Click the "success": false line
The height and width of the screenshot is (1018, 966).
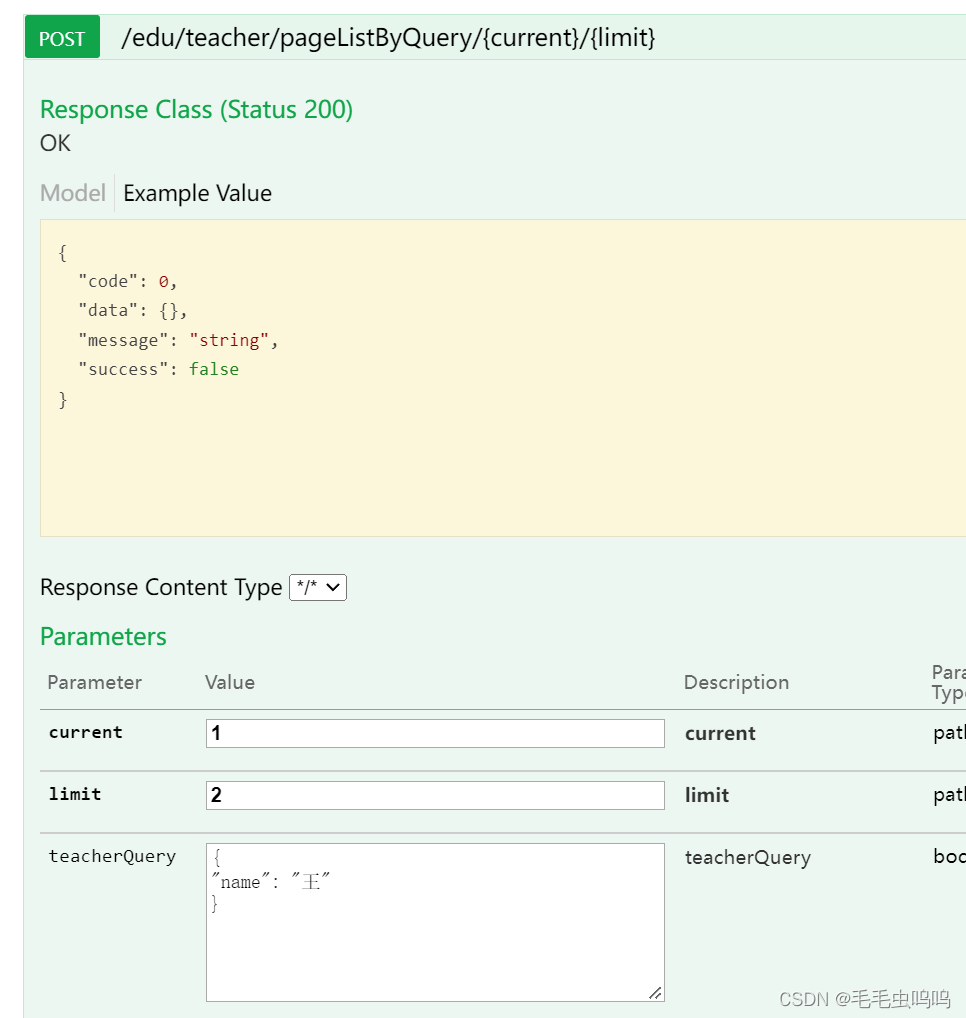(158, 369)
